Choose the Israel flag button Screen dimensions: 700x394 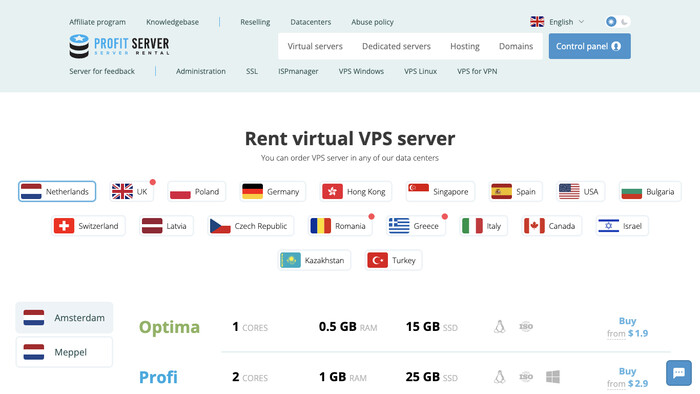click(622, 226)
